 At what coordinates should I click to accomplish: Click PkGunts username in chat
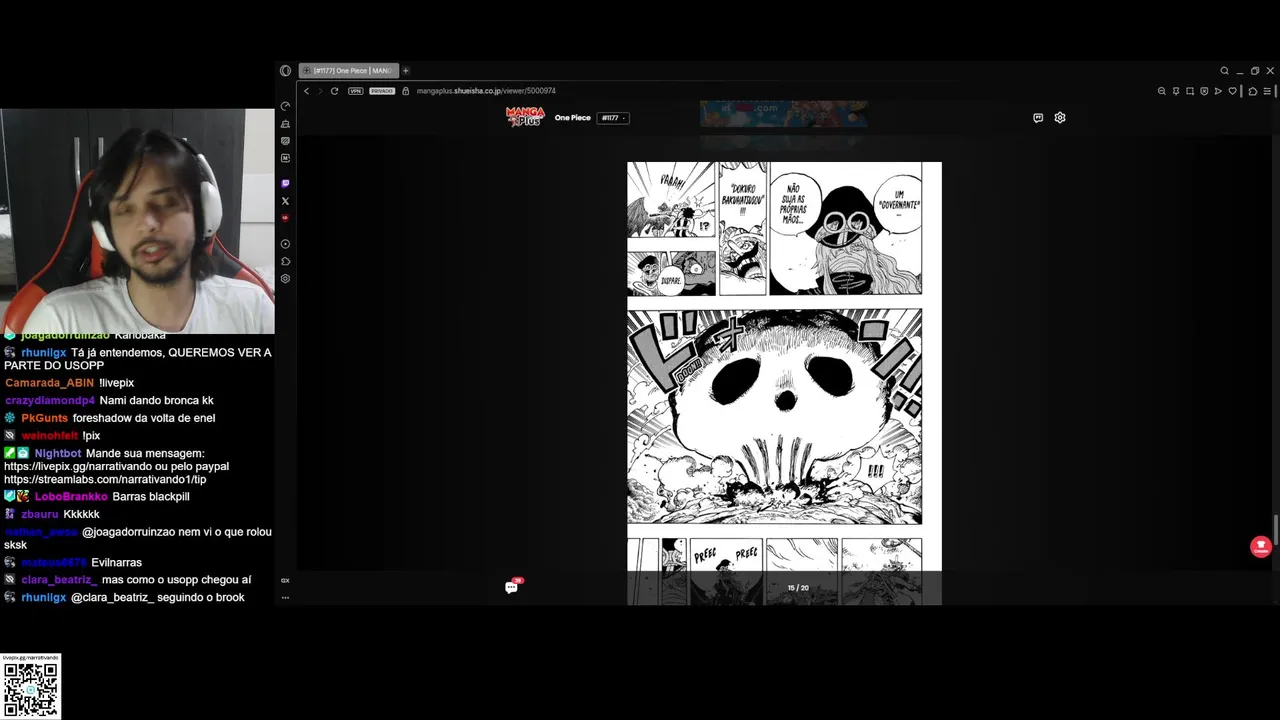point(45,418)
